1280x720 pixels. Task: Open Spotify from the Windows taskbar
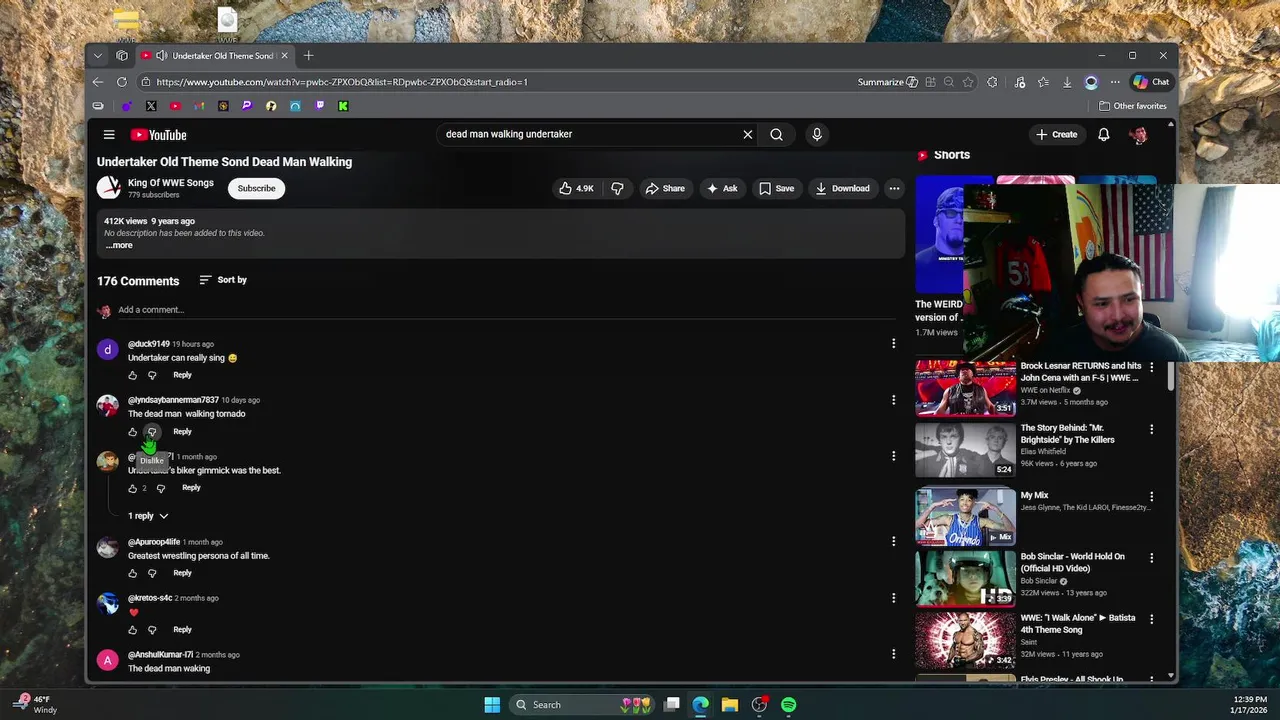pyautogui.click(x=788, y=705)
